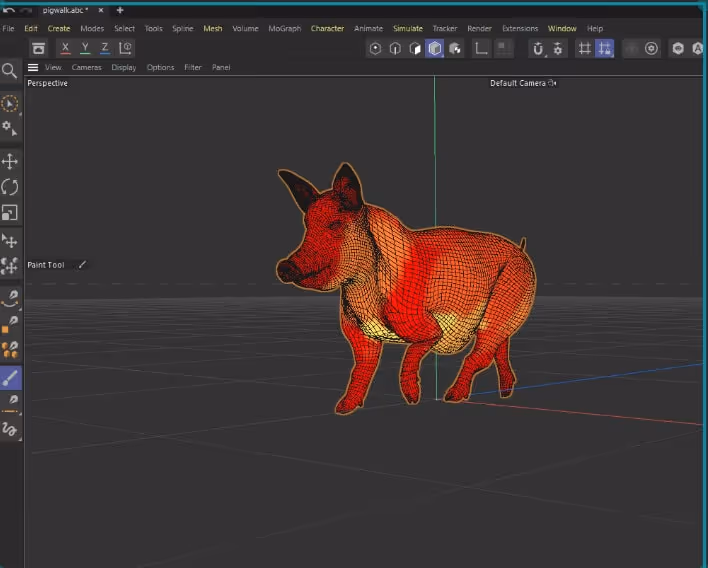Click the search magnifier icon
This screenshot has height=568, width=708.
[x=10, y=70]
